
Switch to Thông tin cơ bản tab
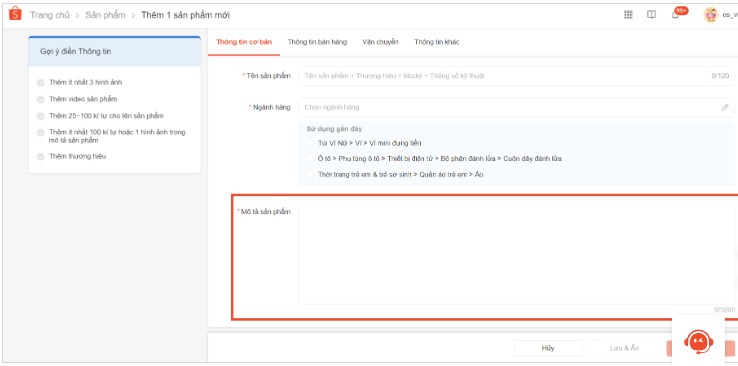tap(244, 42)
